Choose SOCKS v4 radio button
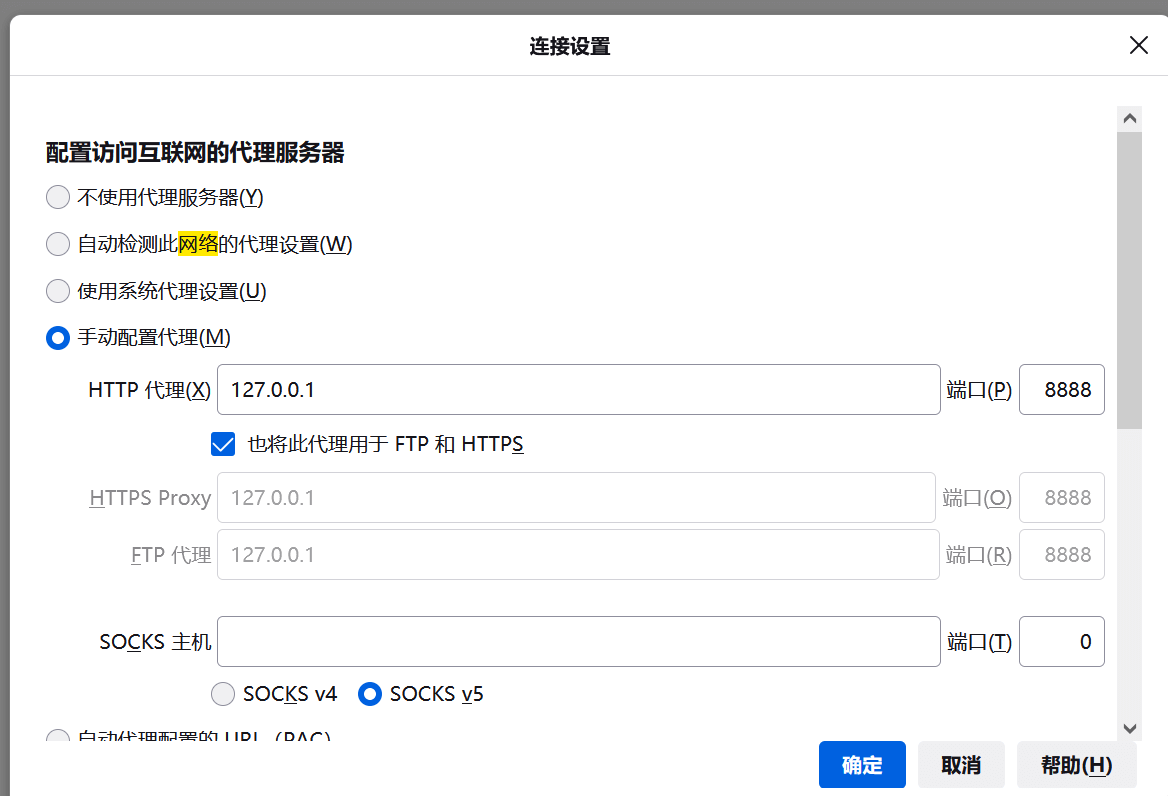This screenshot has width=1168, height=796. 223,694
